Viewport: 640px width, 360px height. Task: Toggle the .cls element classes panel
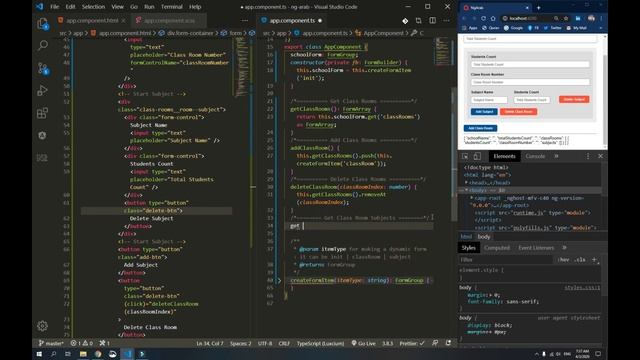[x=580, y=260]
